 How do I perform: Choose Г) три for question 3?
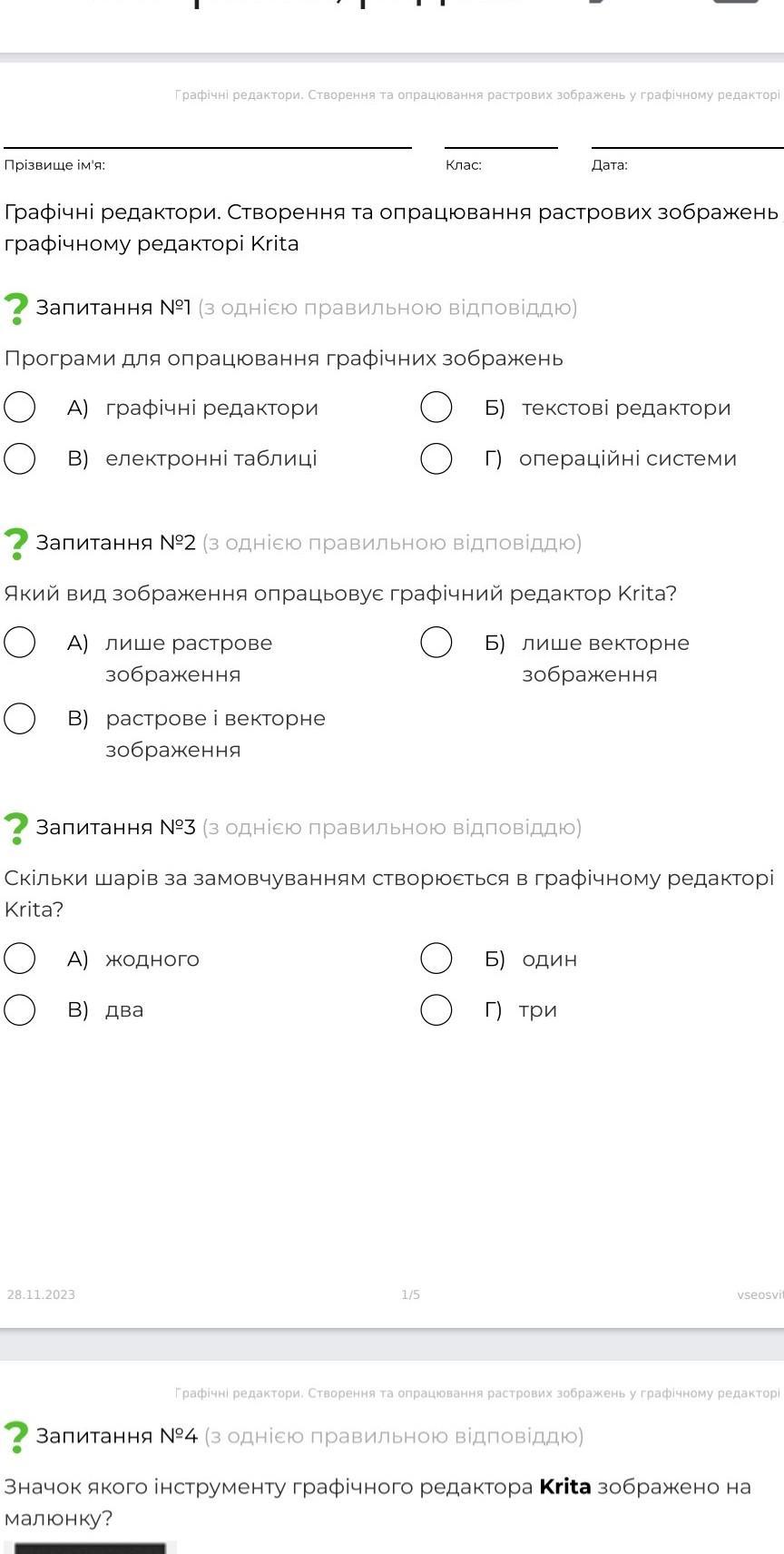[x=436, y=1008]
